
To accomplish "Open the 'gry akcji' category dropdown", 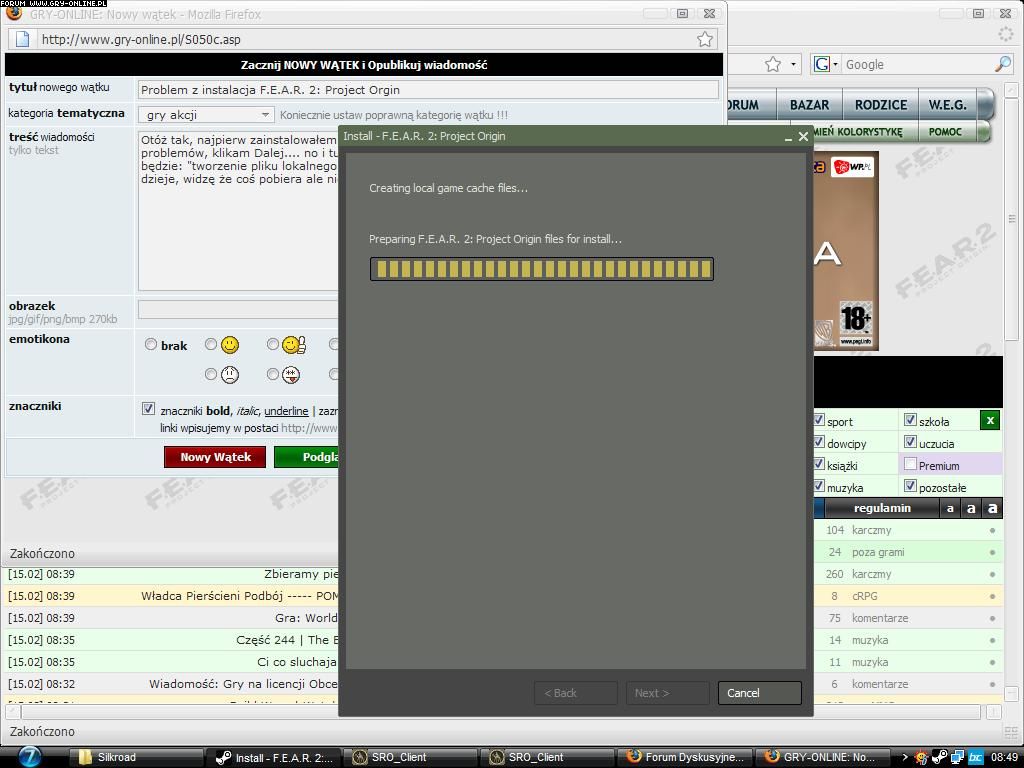I will [x=205, y=115].
